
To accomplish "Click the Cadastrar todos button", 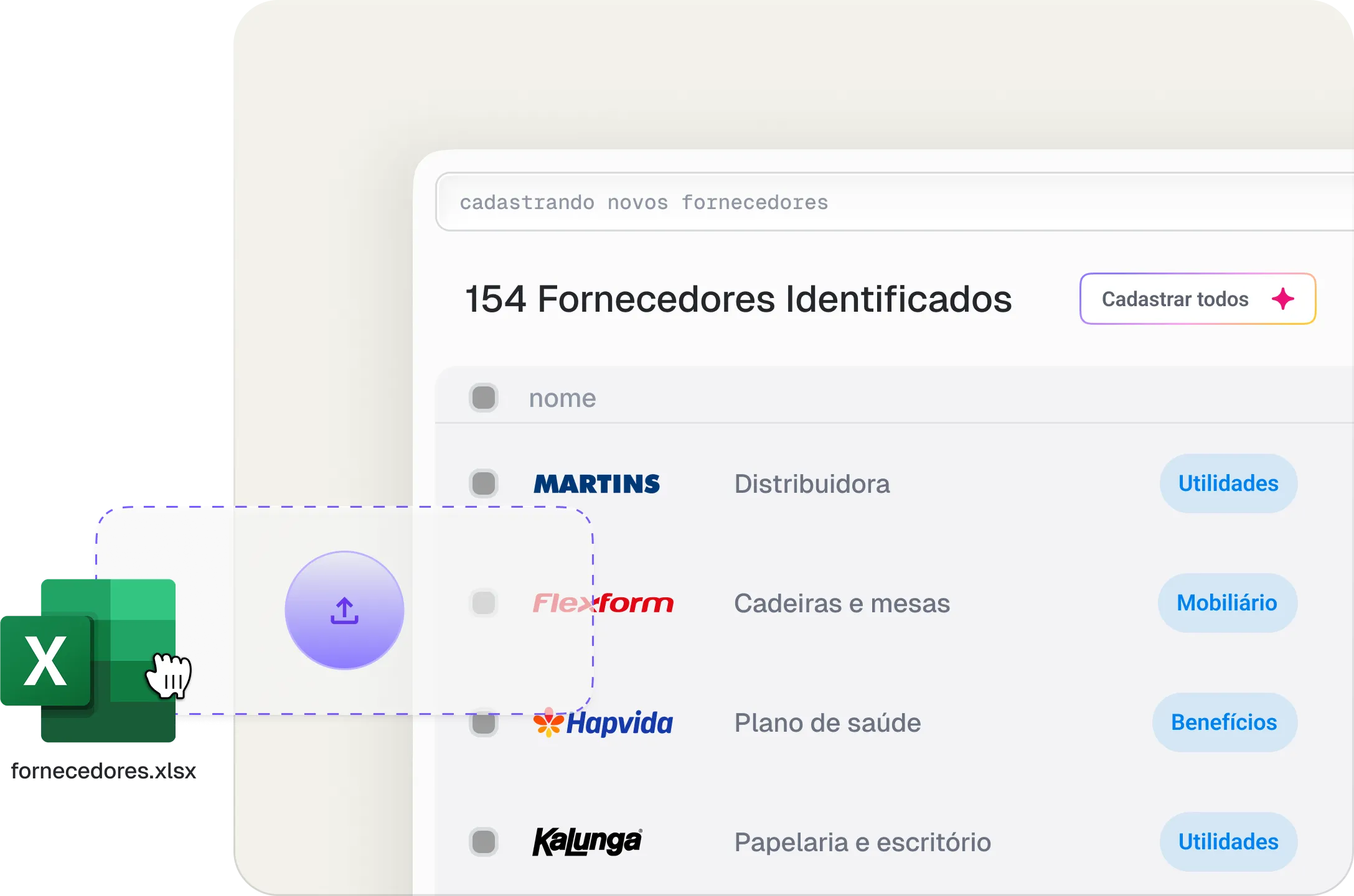I will 1197,299.
